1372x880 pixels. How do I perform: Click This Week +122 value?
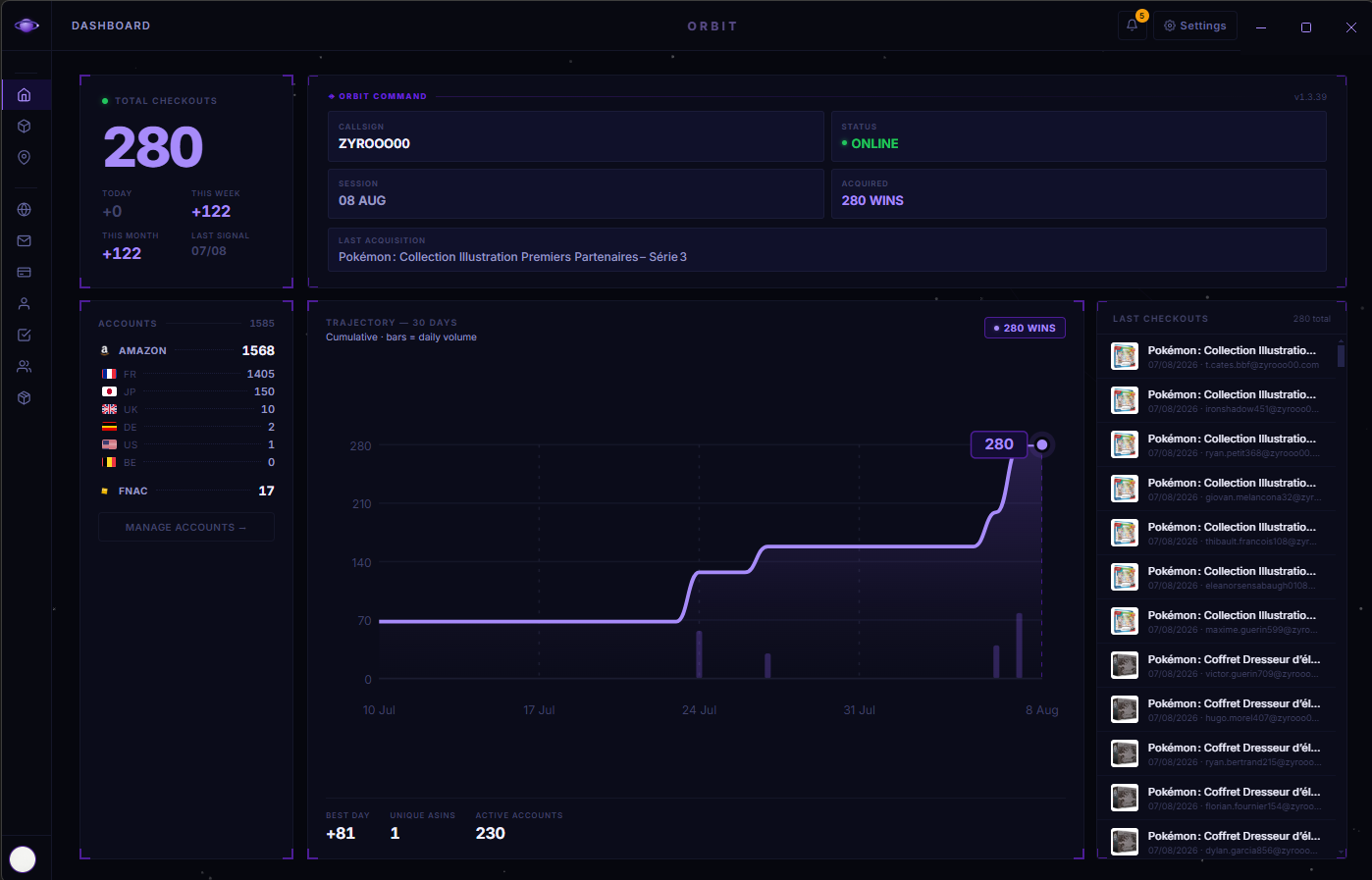tap(211, 211)
